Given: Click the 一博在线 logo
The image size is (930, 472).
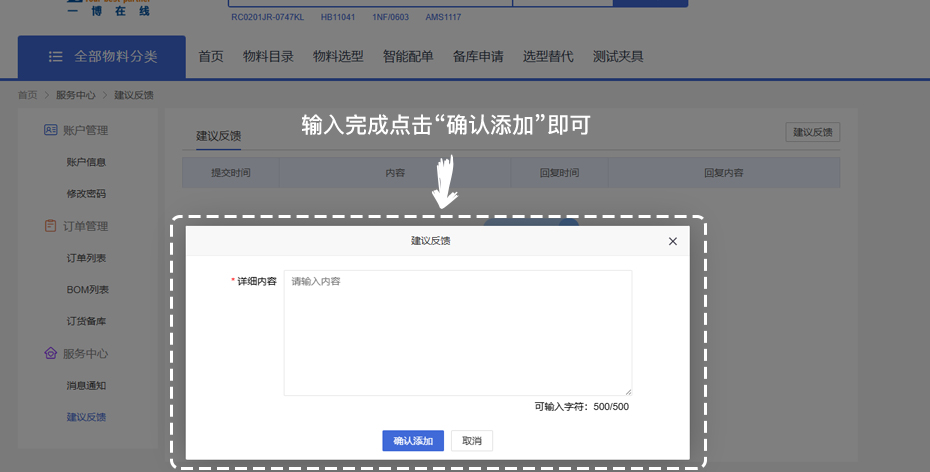Looking at the screenshot, I should (x=109, y=8).
